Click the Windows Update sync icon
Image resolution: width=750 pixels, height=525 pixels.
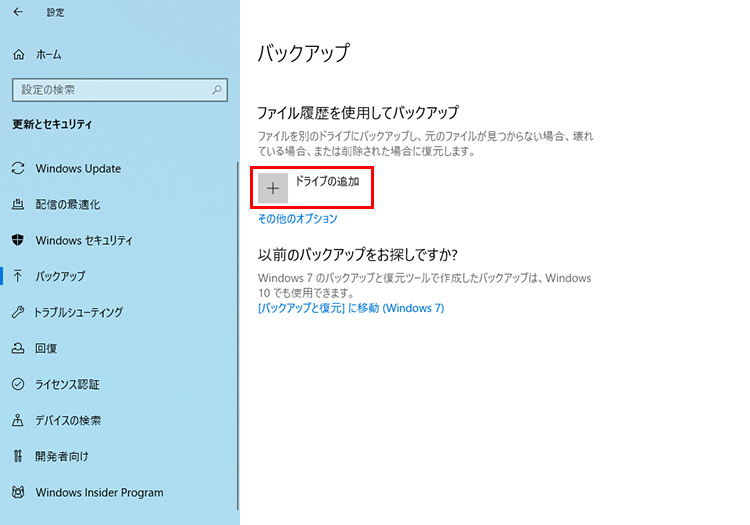click(x=18, y=168)
